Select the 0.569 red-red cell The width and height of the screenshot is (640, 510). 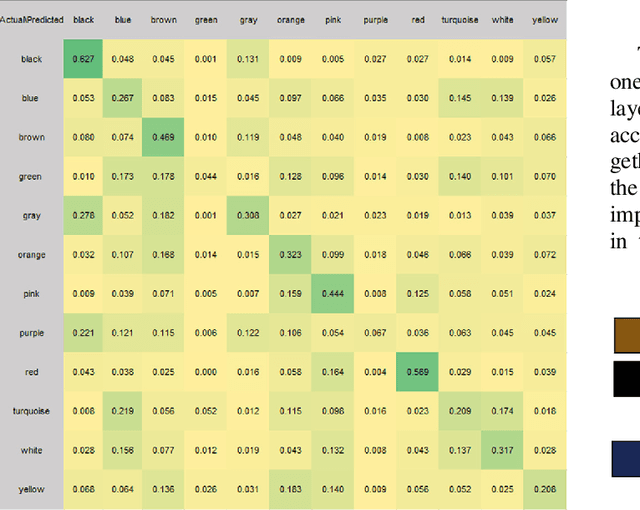point(418,372)
